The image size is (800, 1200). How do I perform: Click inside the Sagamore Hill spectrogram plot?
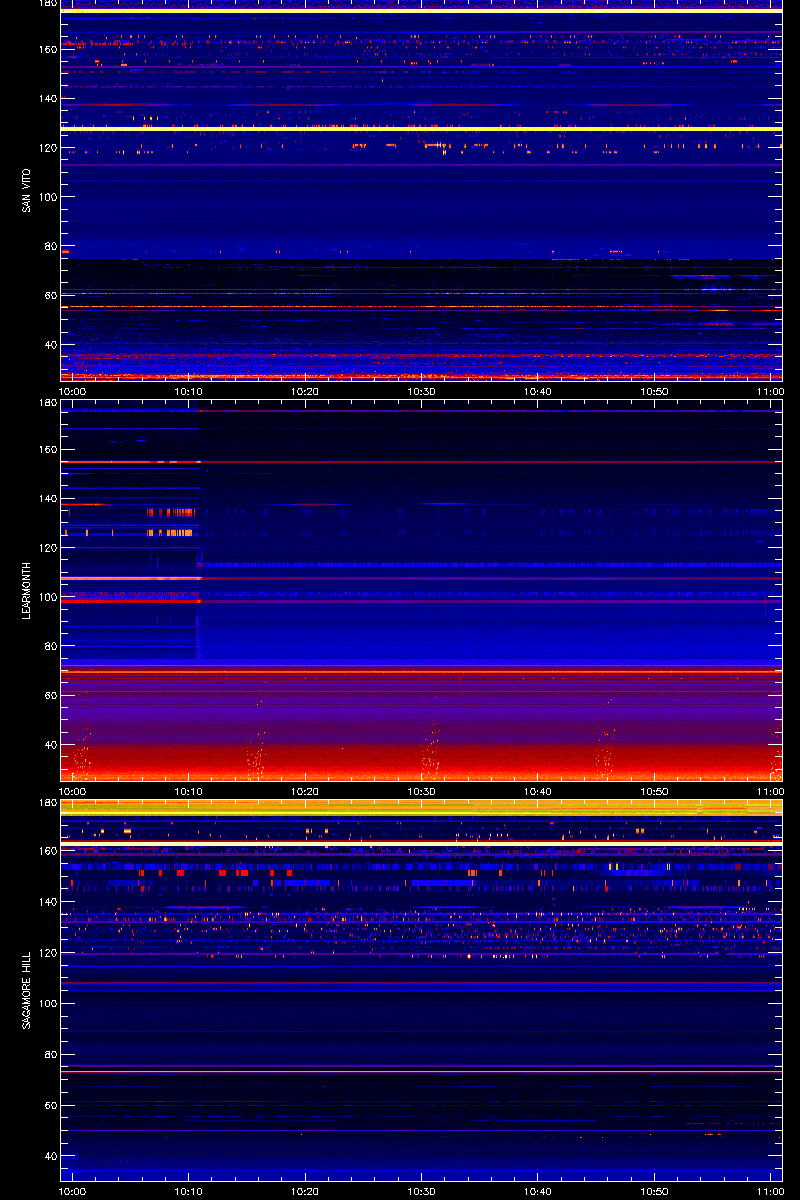pos(421,990)
